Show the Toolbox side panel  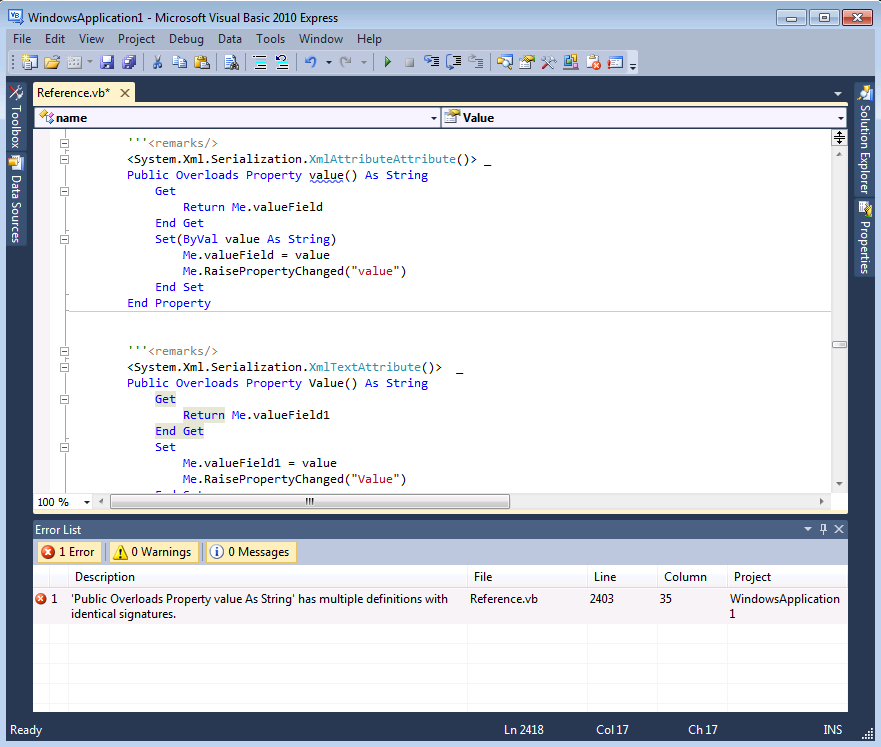16,116
